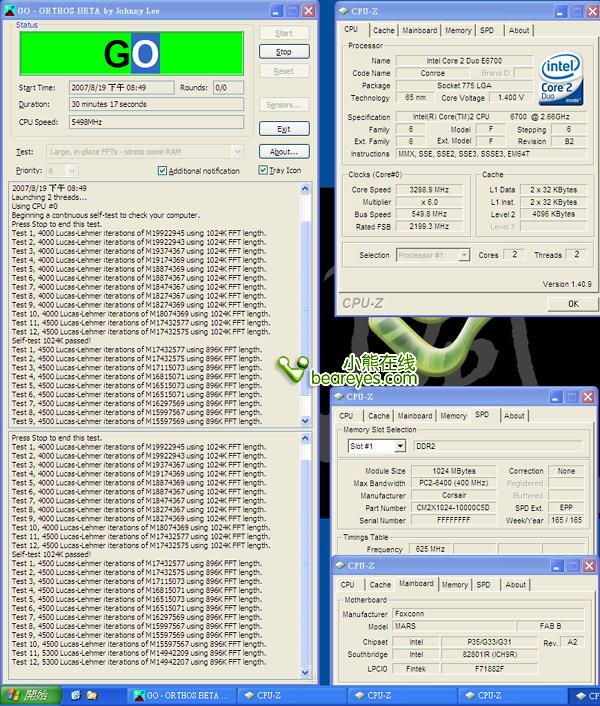This screenshot has width=600, height=706.
Task: Select Memory tab in SPD CPU-Z window
Action: point(453,416)
